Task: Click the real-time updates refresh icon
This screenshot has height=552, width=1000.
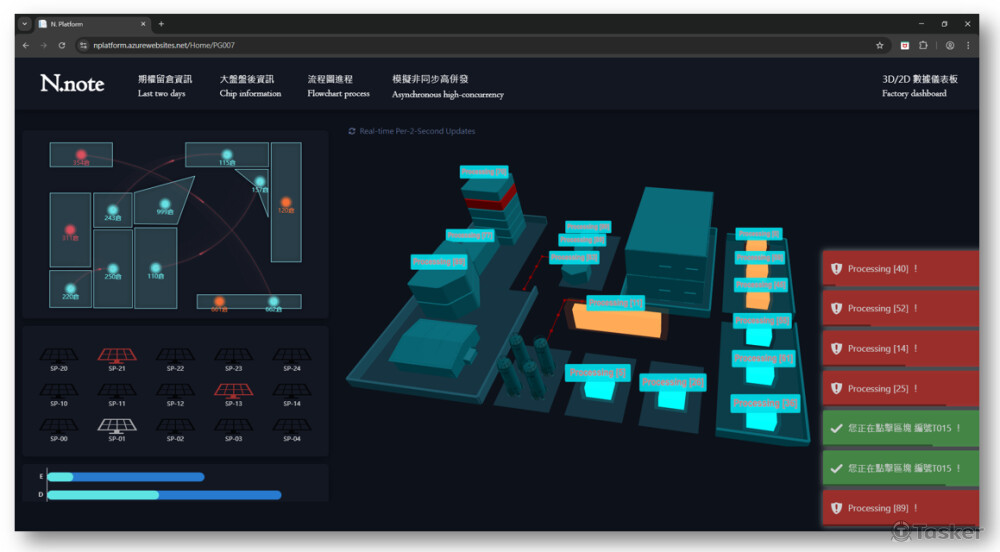Action: (x=352, y=131)
